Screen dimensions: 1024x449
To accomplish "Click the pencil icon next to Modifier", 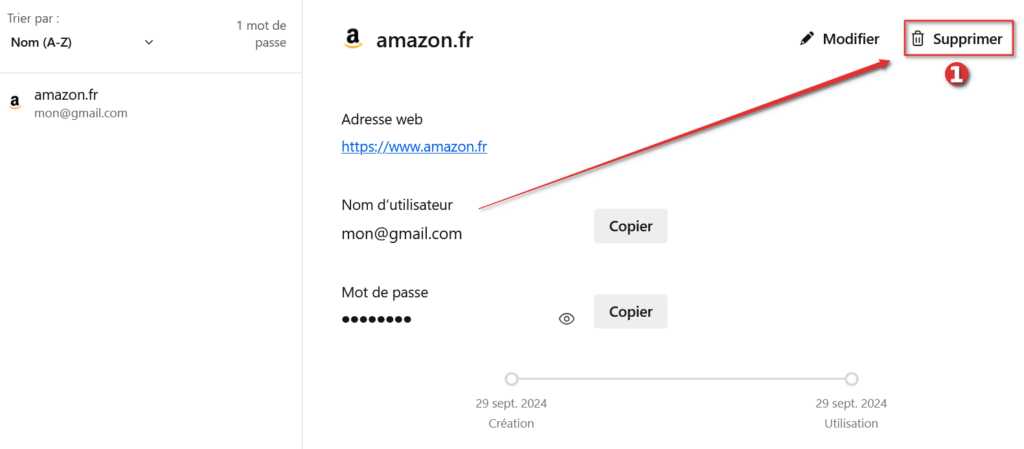I will click(x=807, y=39).
